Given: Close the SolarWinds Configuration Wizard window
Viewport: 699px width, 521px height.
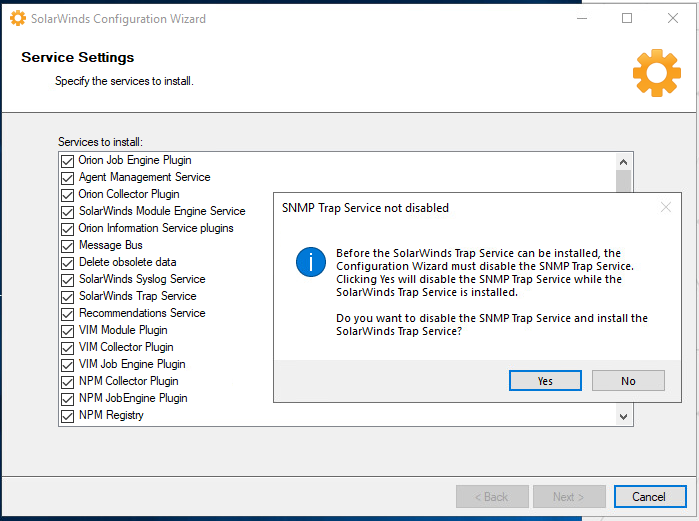Looking at the screenshot, I should click(x=673, y=18).
